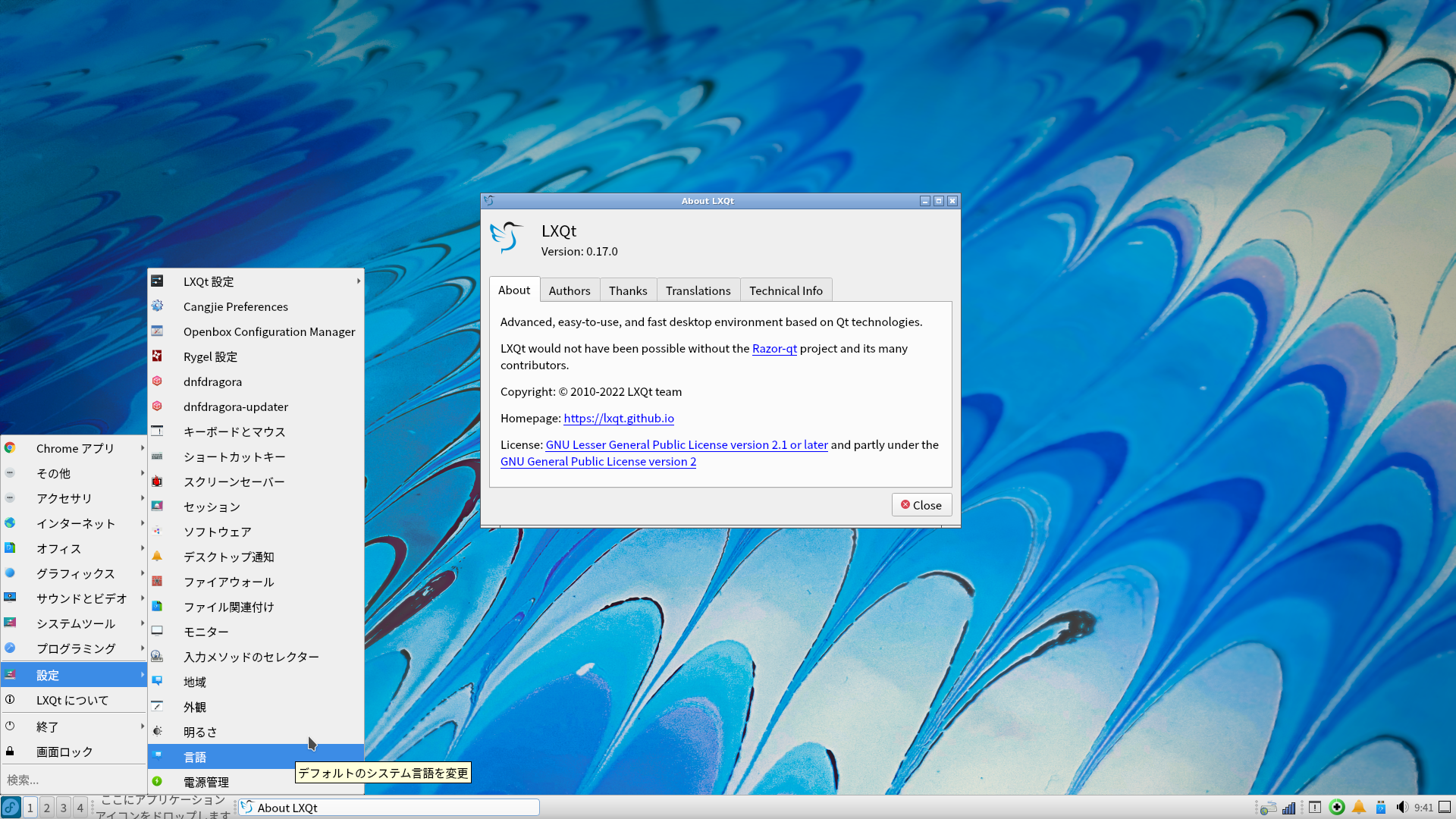Screen dimensions: 1456x819
Task: Click the show desktop icon in panel
Action: click(1445, 808)
